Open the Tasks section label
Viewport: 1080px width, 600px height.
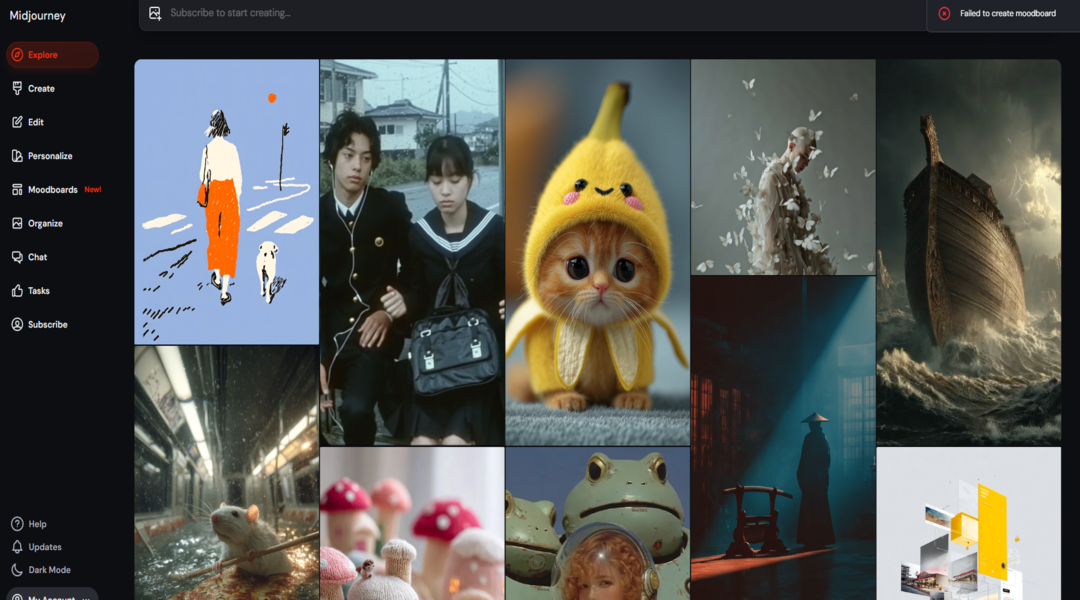tap(39, 291)
